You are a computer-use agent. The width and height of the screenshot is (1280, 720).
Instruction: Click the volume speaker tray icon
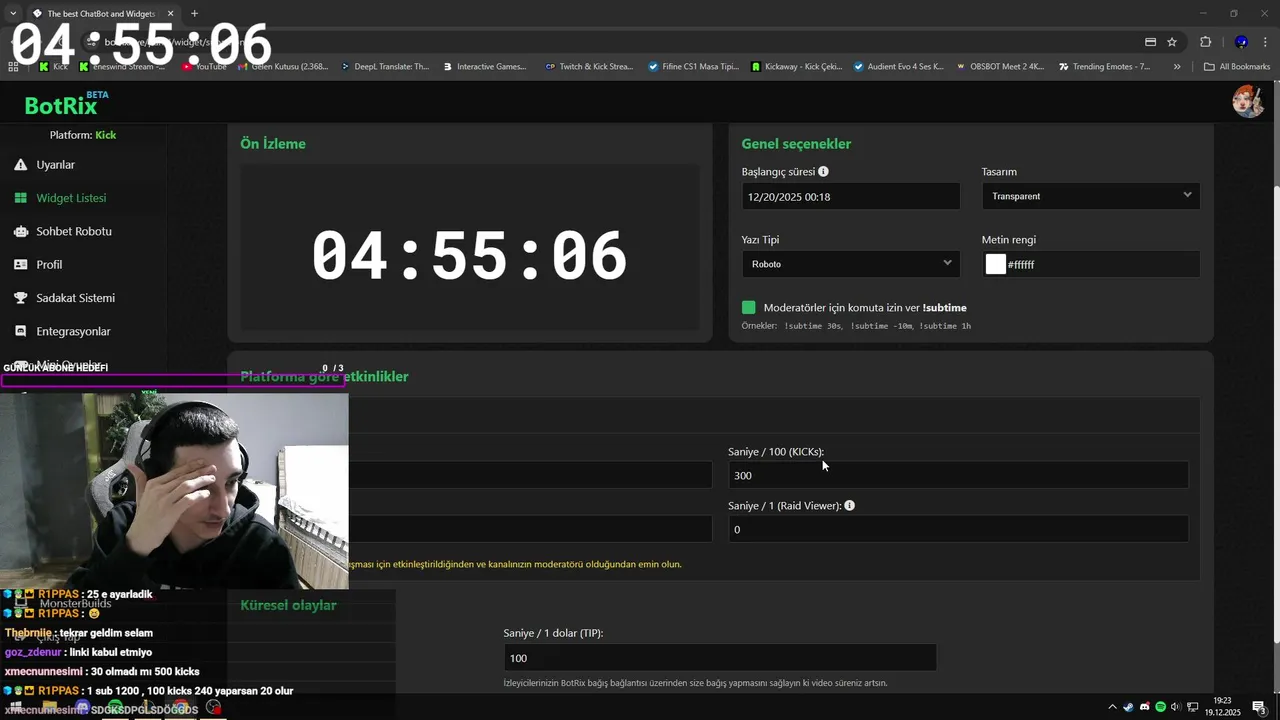(x=1175, y=707)
